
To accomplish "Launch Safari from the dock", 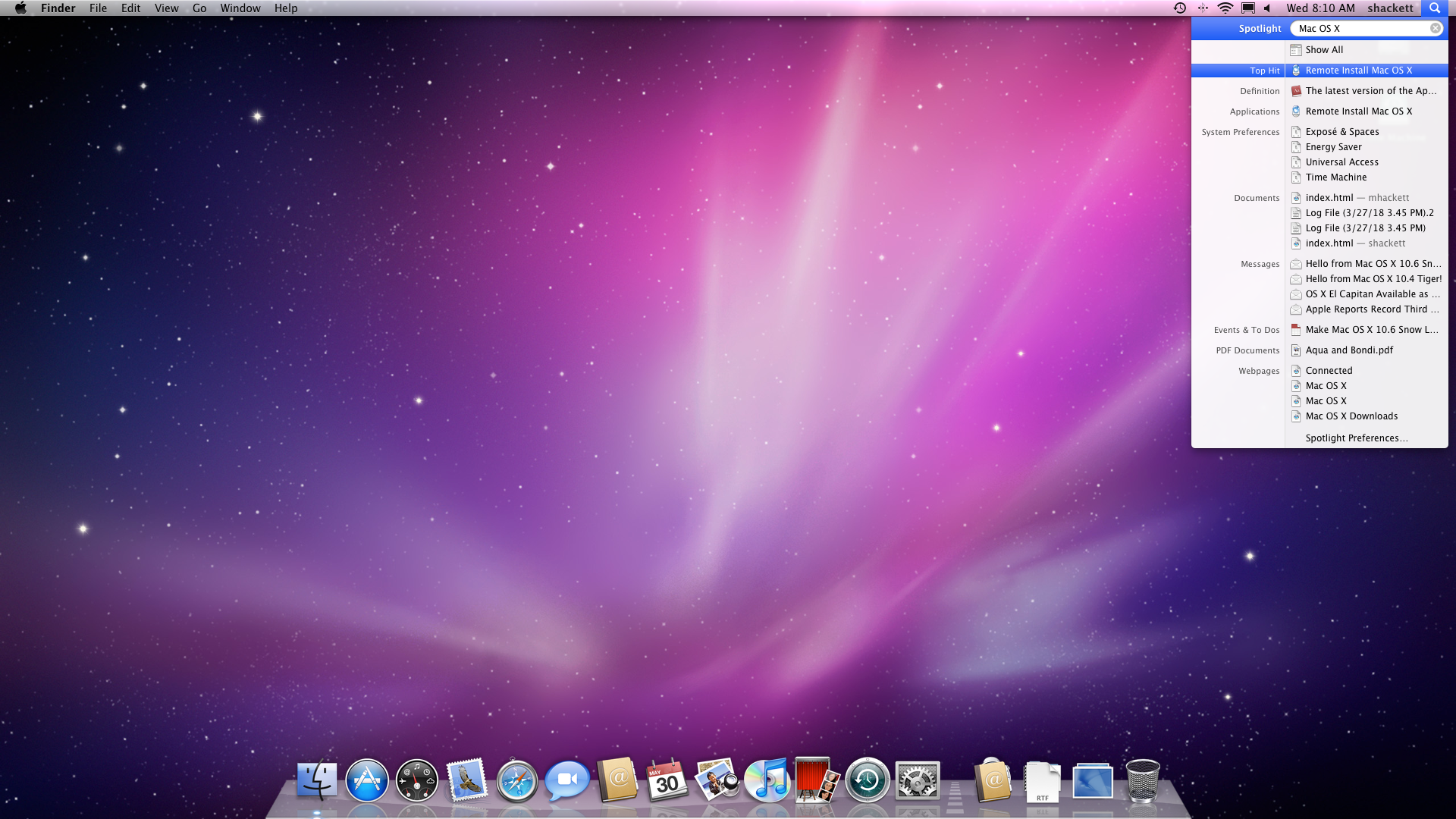I will coord(517,781).
